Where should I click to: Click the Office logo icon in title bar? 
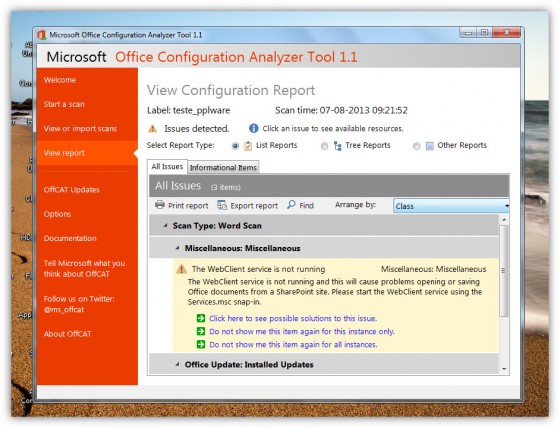[42, 35]
